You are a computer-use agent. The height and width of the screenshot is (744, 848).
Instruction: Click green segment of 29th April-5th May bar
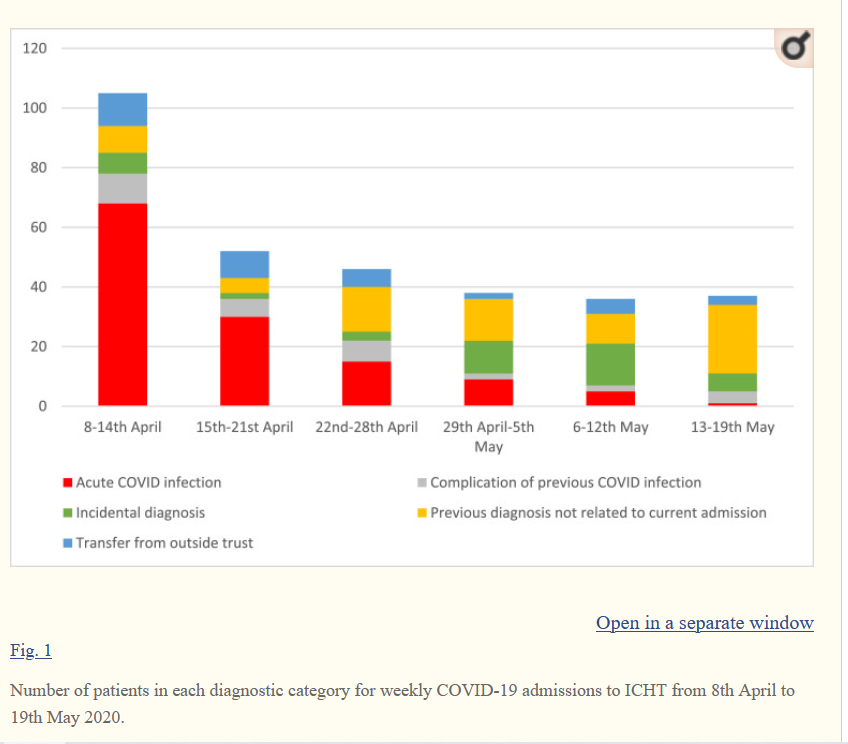(x=488, y=357)
